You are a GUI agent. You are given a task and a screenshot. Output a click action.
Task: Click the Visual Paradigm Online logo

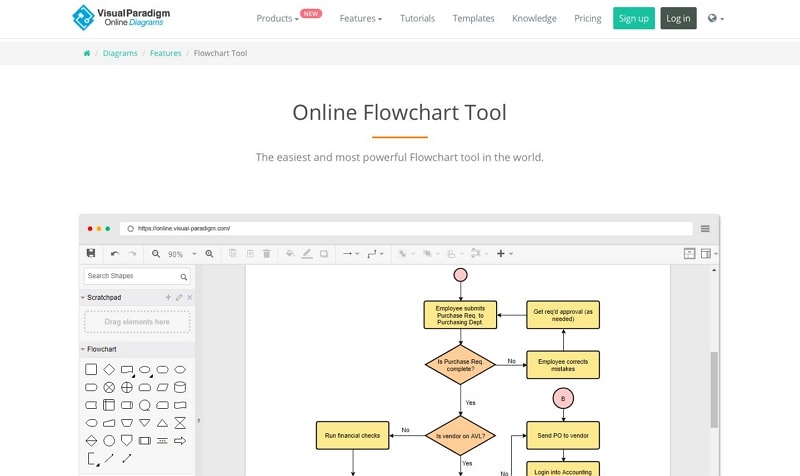point(121,17)
